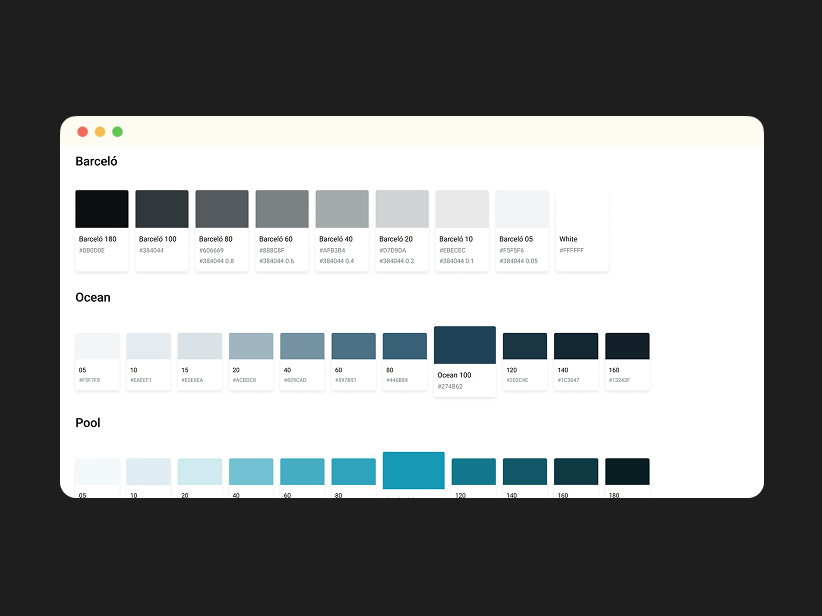Choose the Pool 160 swatch
Viewport: 822px width, 616px height.
(x=576, y=471)
